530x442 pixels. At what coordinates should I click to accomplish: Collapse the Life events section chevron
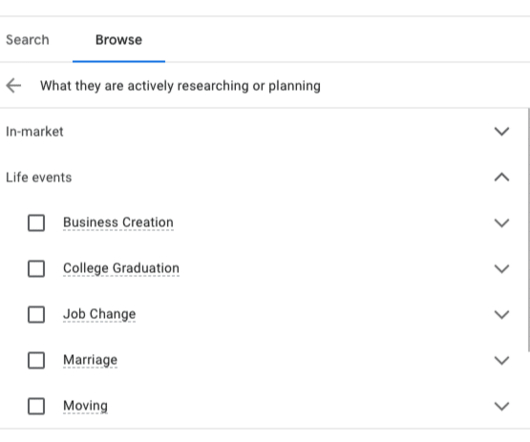click(x=502, y=177)
